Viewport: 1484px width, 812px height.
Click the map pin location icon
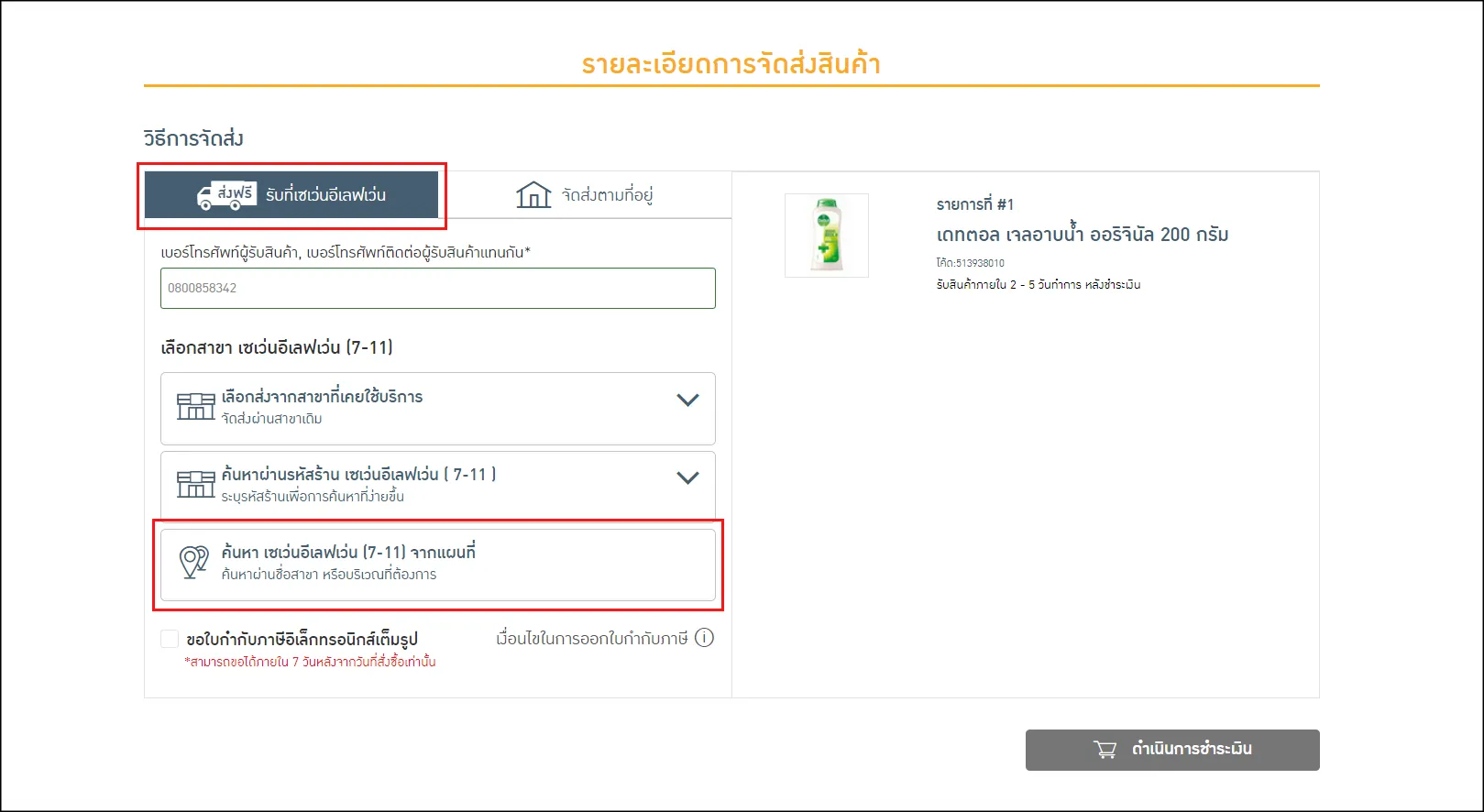193,562
